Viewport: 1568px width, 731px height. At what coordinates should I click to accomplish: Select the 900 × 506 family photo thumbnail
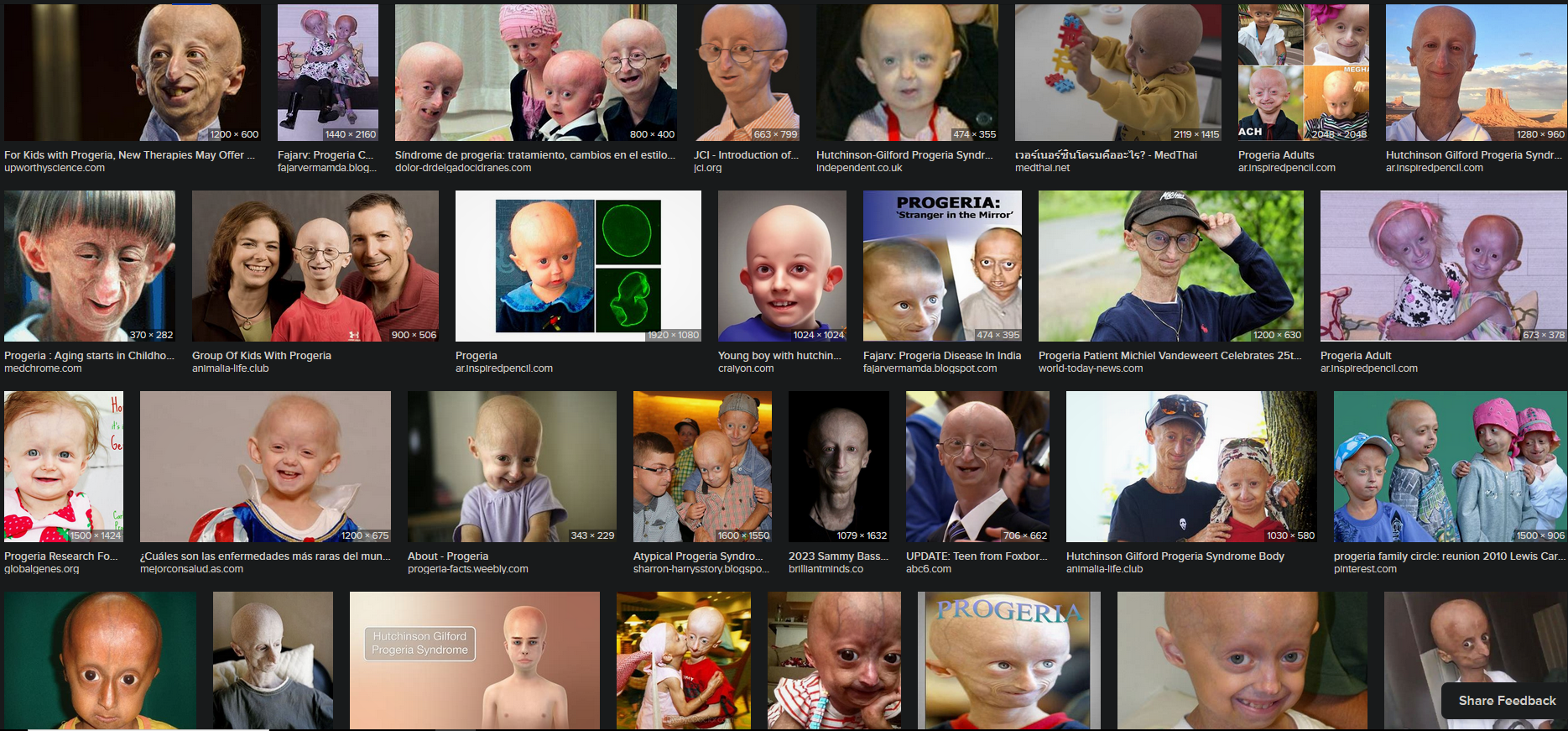(315, 266)
